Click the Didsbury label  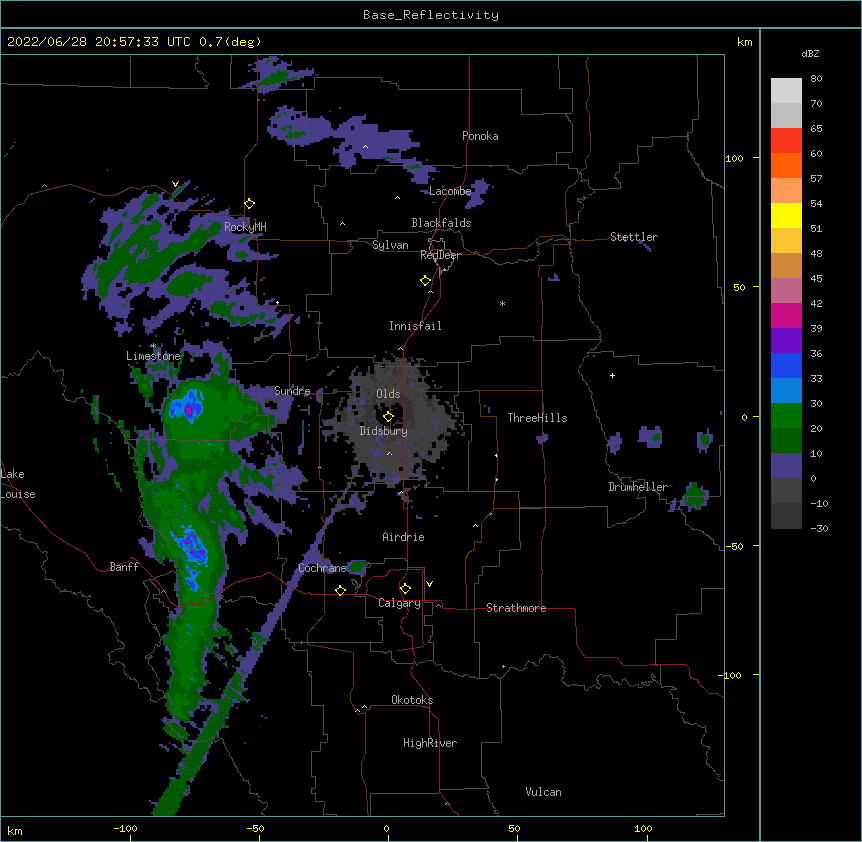(384, 431)
